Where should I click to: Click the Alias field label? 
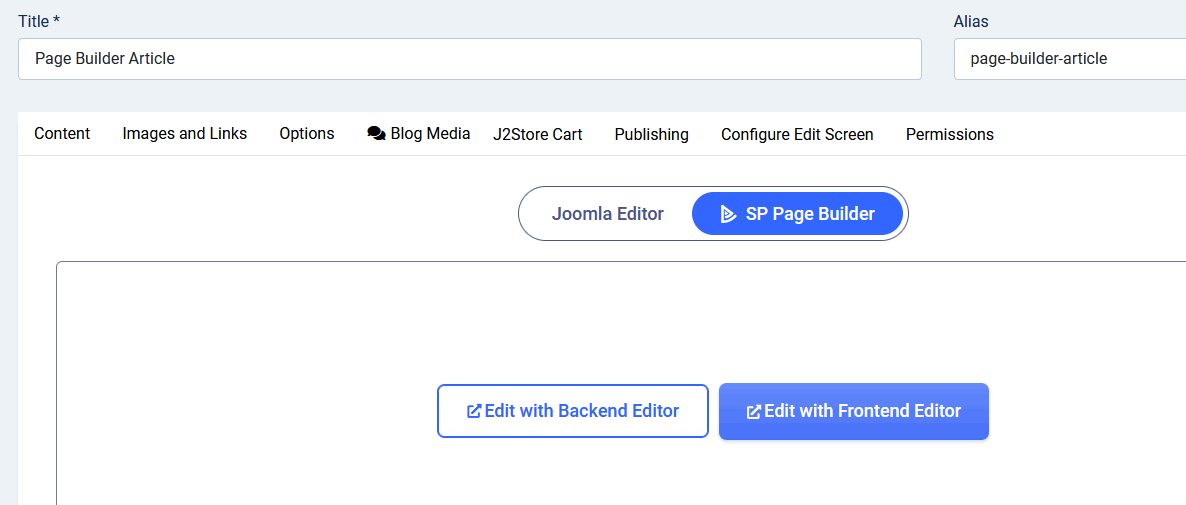pyautogui.click(x=971, y=21)
